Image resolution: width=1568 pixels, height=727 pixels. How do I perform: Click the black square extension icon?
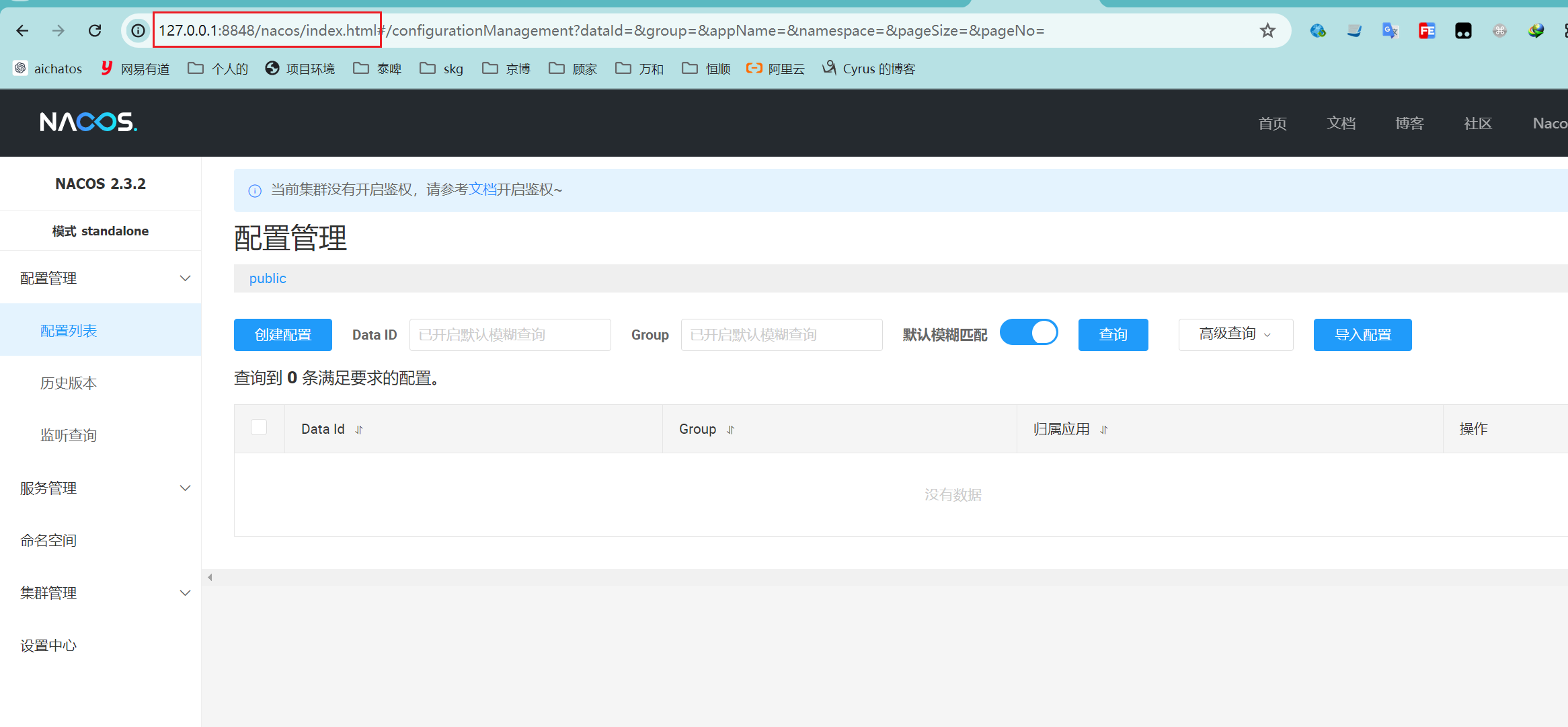[x=1463, y=30]
